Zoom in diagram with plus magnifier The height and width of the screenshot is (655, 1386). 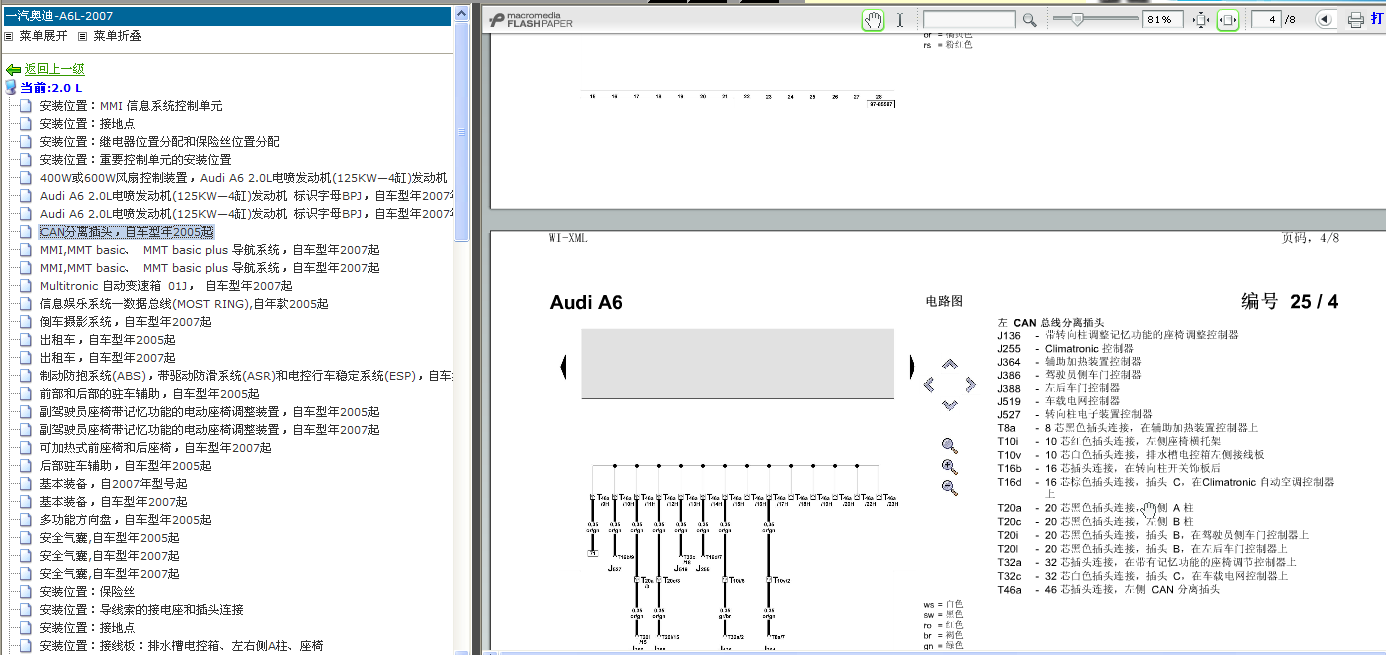point(949,466)
